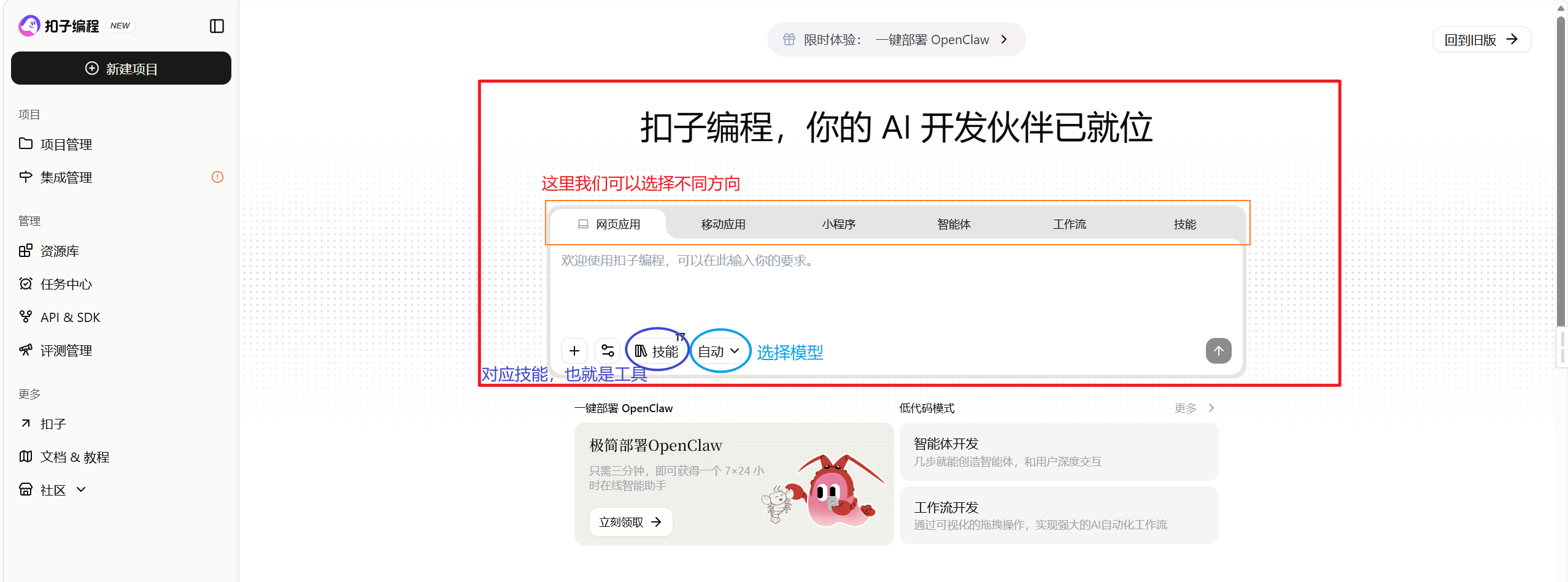Switch to the 移动应用 tab
Viewport: 1568px width, 582px height.
point(724,224)
